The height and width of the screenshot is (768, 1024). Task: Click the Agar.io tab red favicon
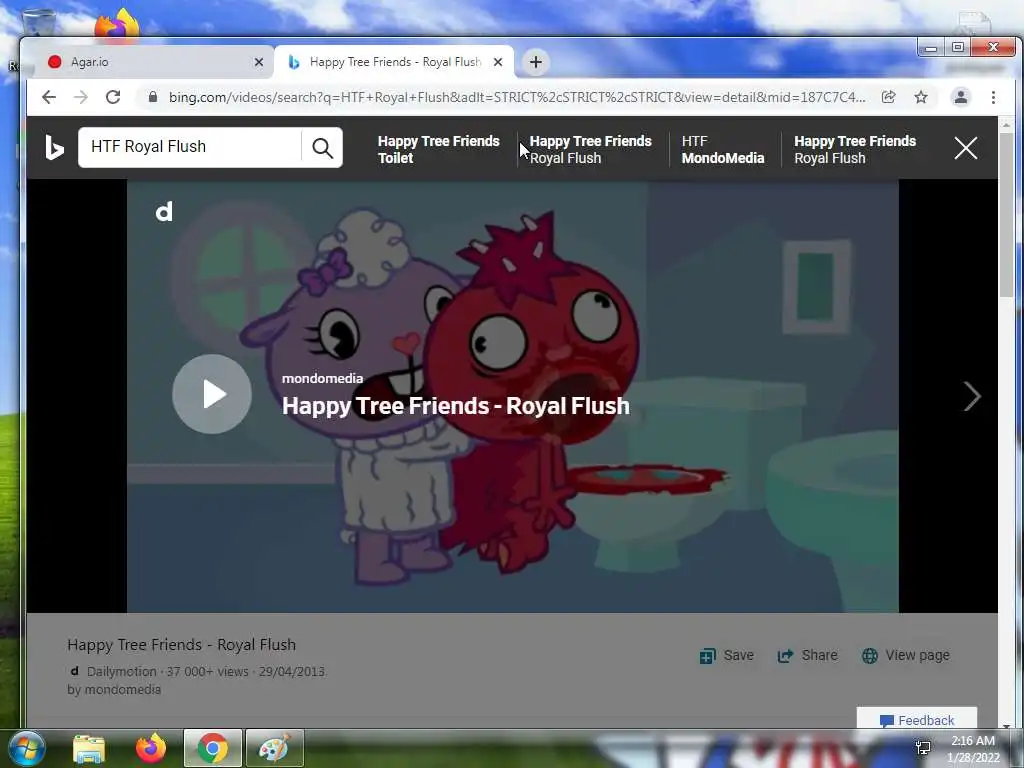pyautogui.click(x=55, y=62)
